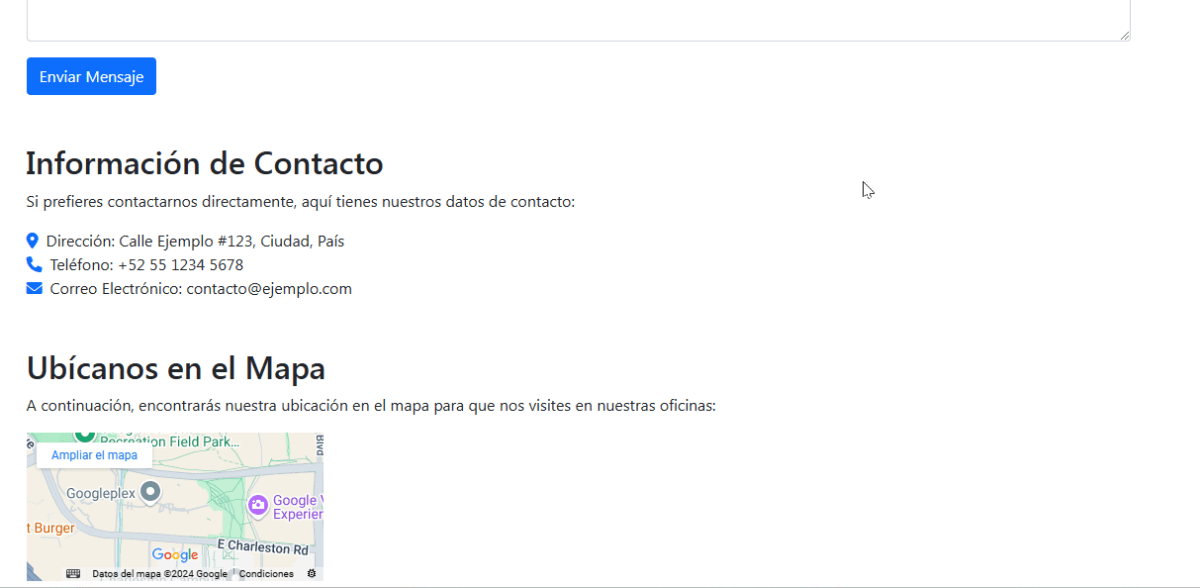Click the Datos del mapa ©2024 text
The image size is (1200, 588).
[159, 574]
